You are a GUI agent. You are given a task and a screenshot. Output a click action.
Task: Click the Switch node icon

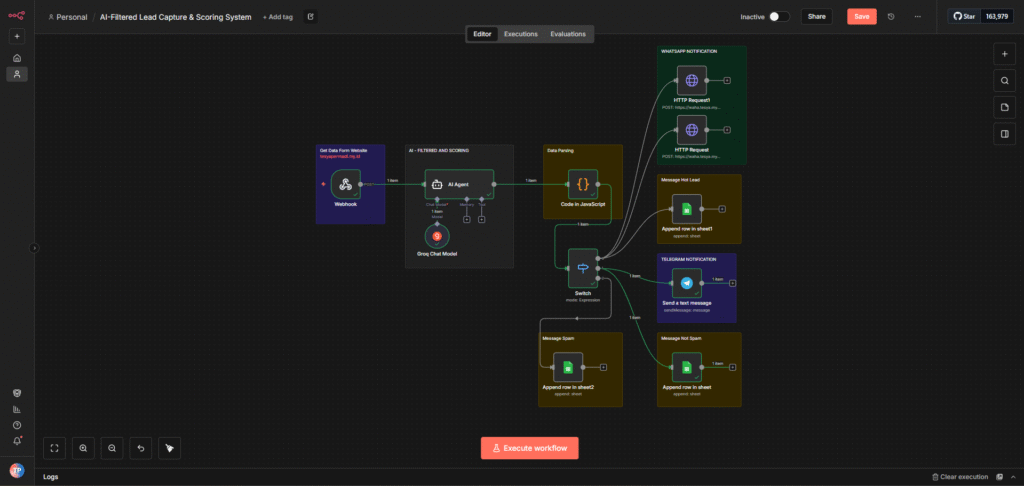(583, 265)
